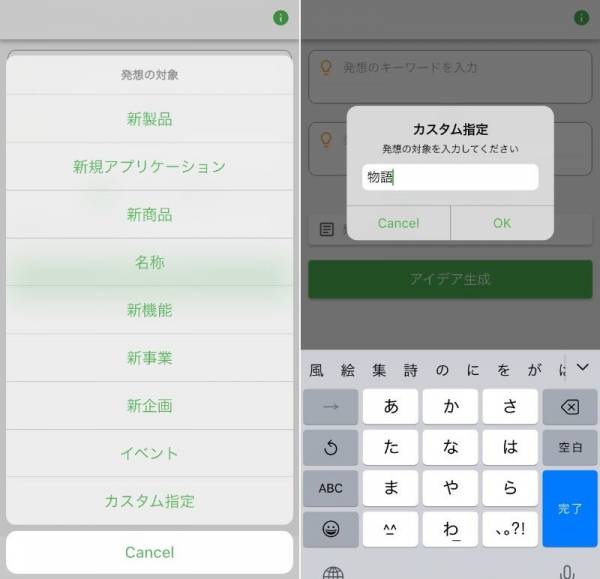Click the text field containing 物語

[x=450, y=178]
